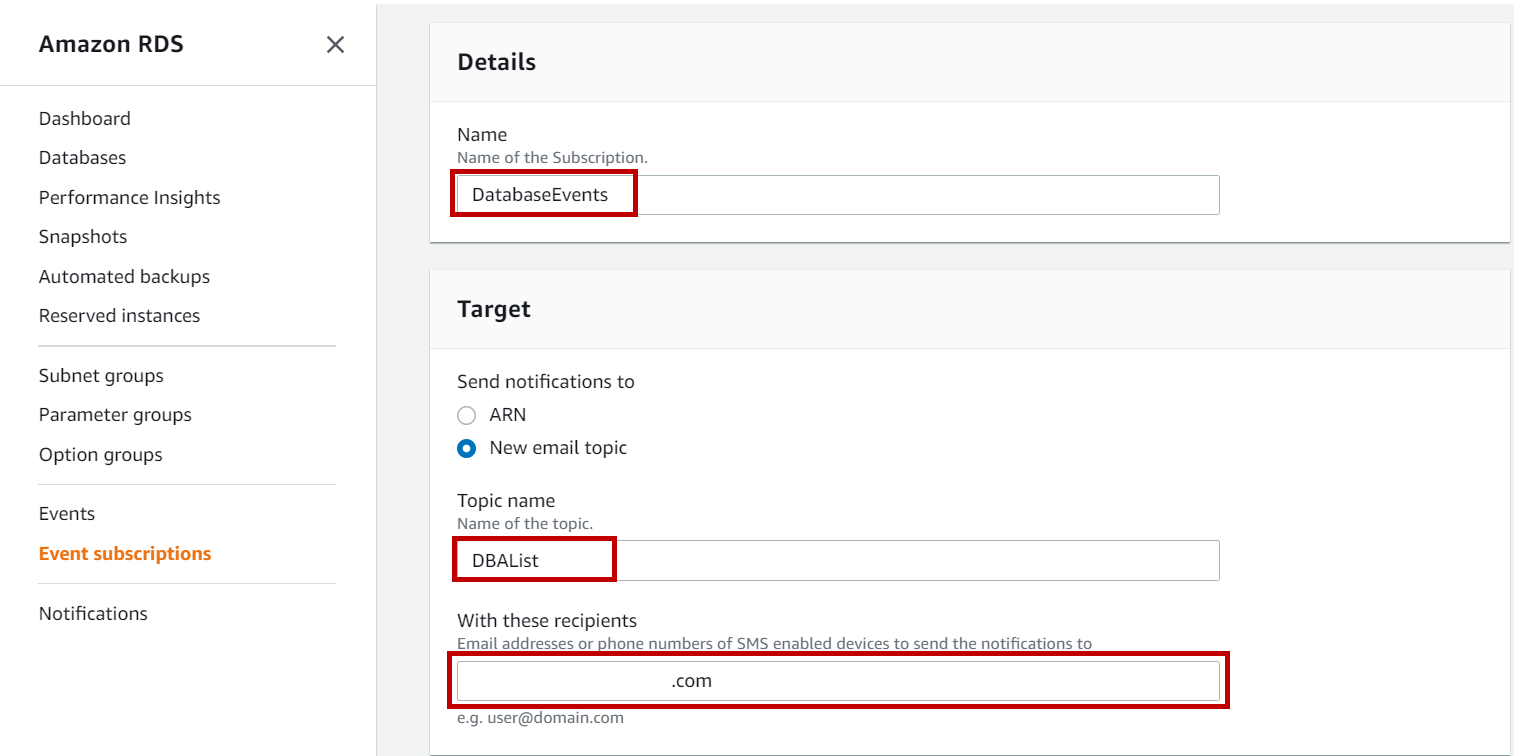Select the ARN radio option
Screen dimensions: 1514x756
pyautogui.click(x=466, y=415)
